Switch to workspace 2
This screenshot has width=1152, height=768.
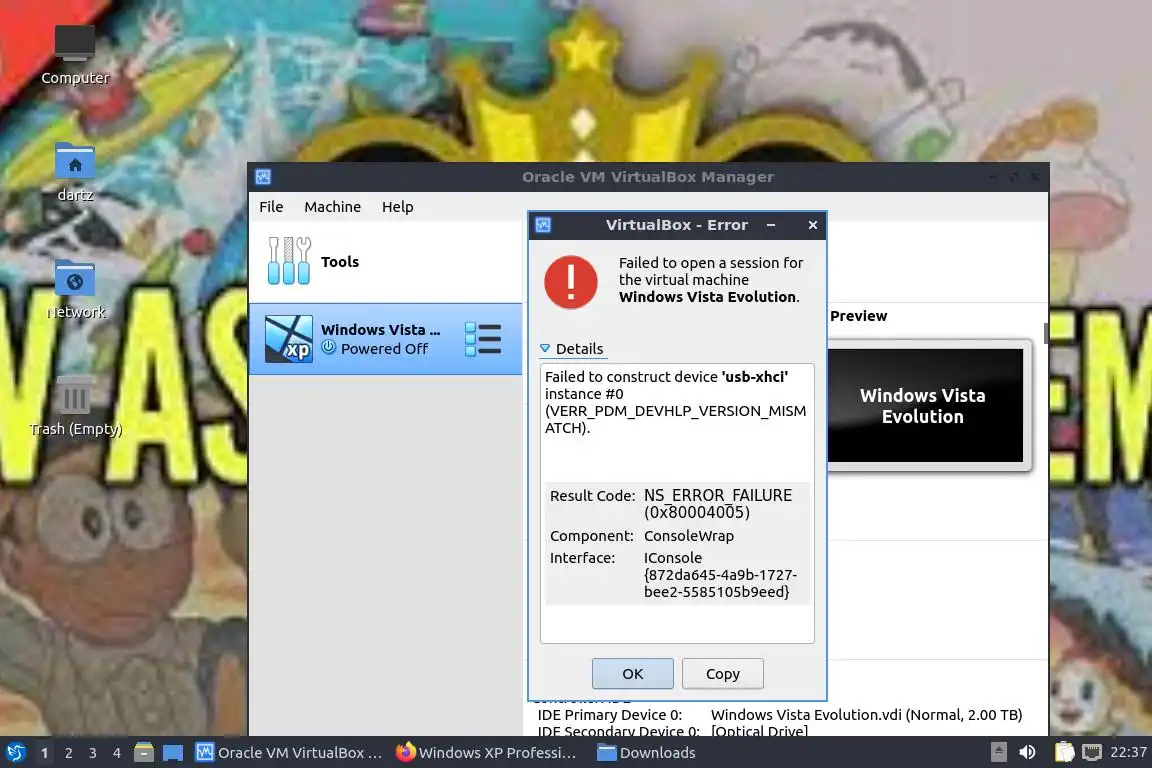tap(68, 753)
